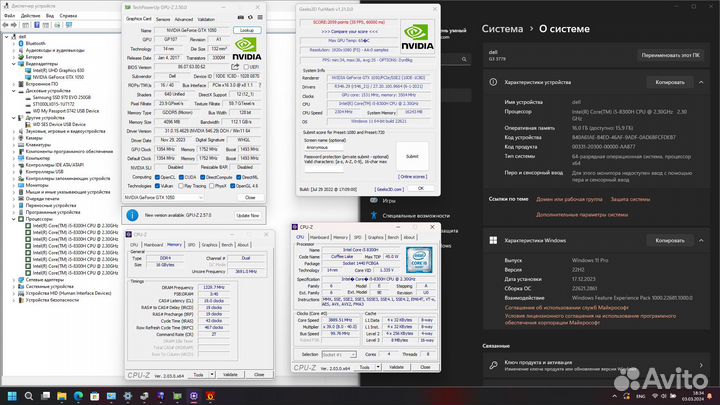This screenshot has height=405, width=720.
Task: Open File Explorer from taskbar
Action: coord(62,396)
